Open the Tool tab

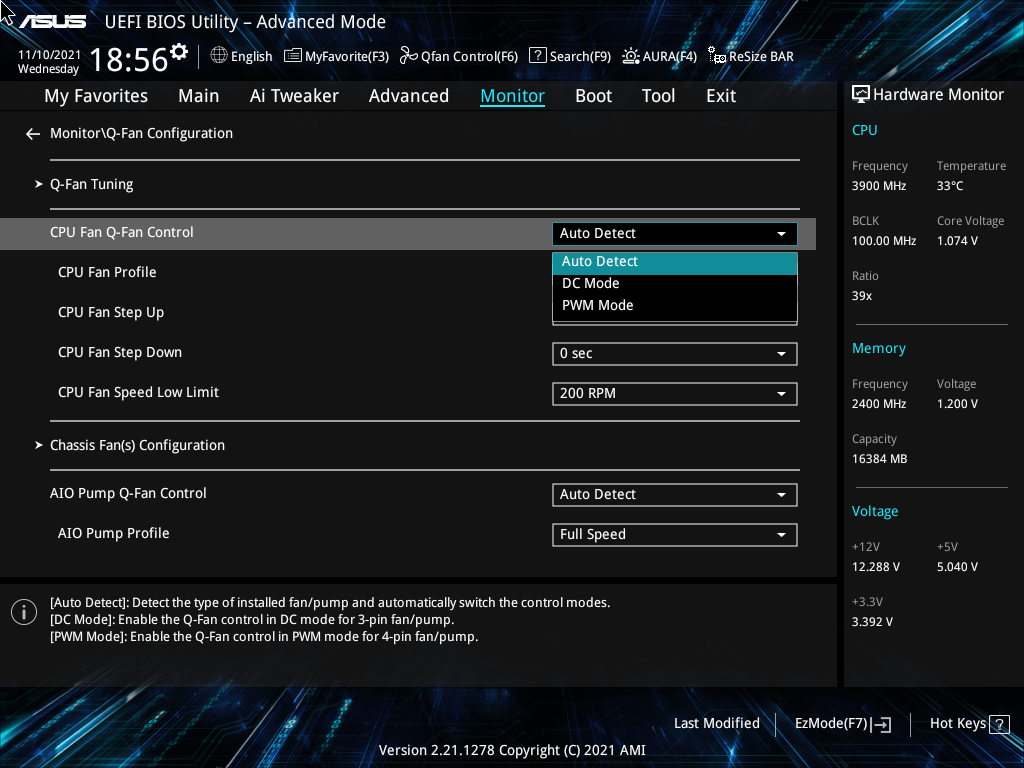pyautogui.click(x=658, y=96)
